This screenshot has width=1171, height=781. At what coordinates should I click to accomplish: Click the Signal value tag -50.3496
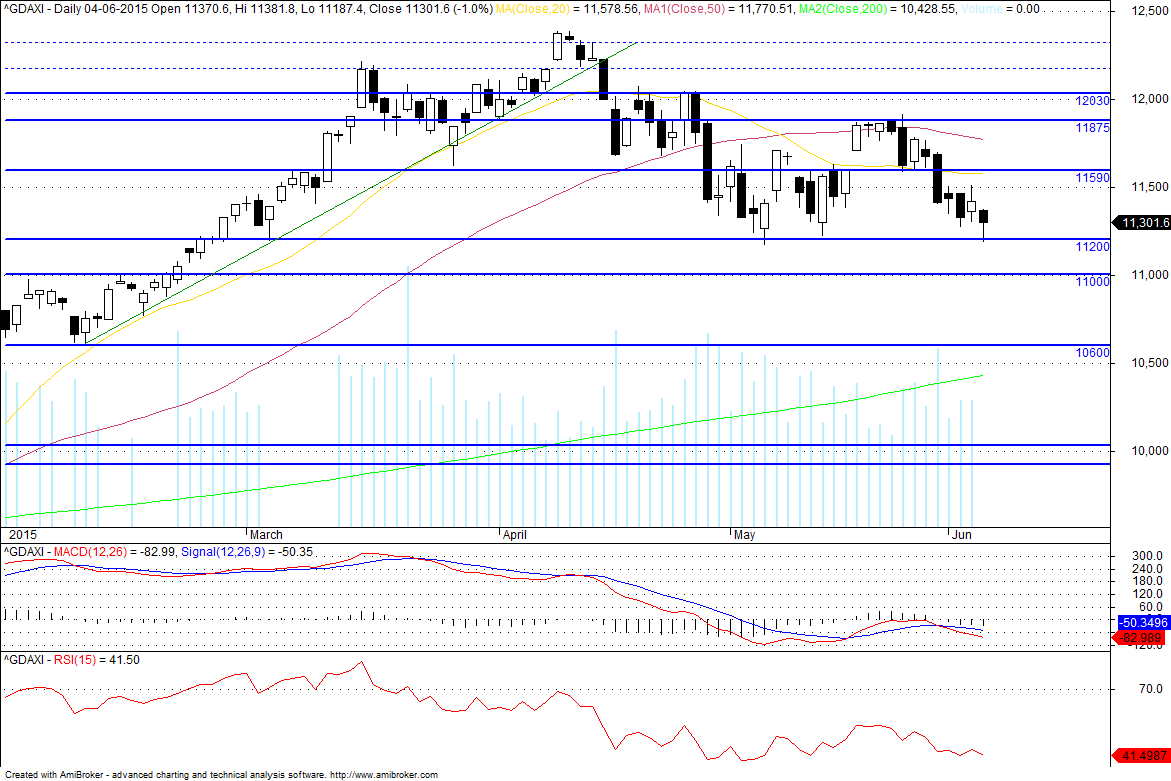point(1143,623)
